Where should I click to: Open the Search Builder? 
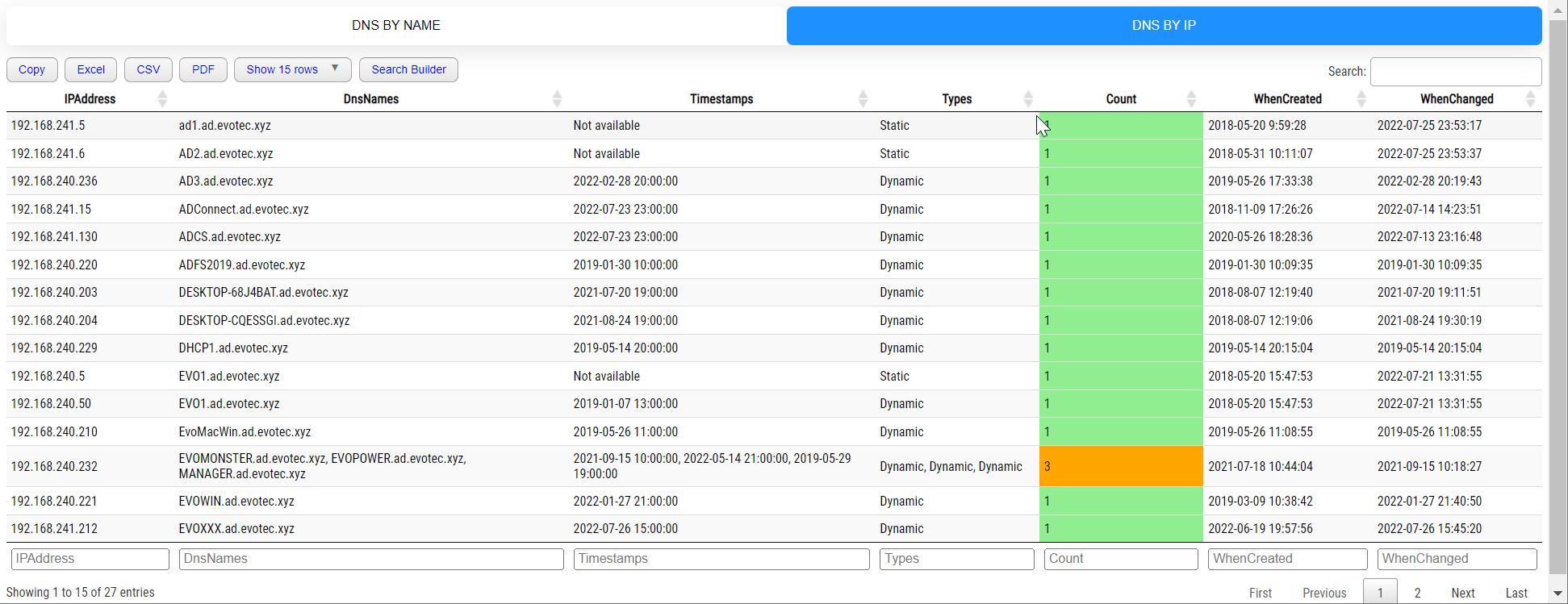click(408, 70)
